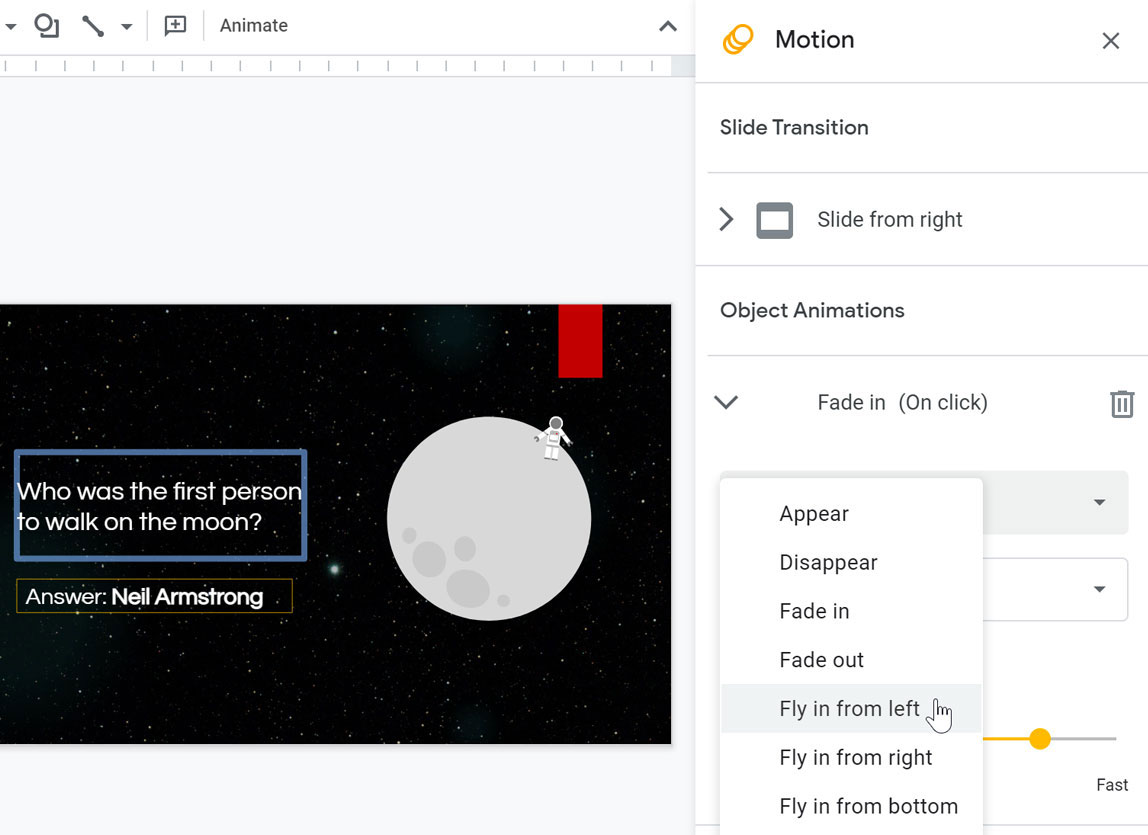Select Fly in from left animation
This screenshot has height=835, width=1148.
pos(850,708)
